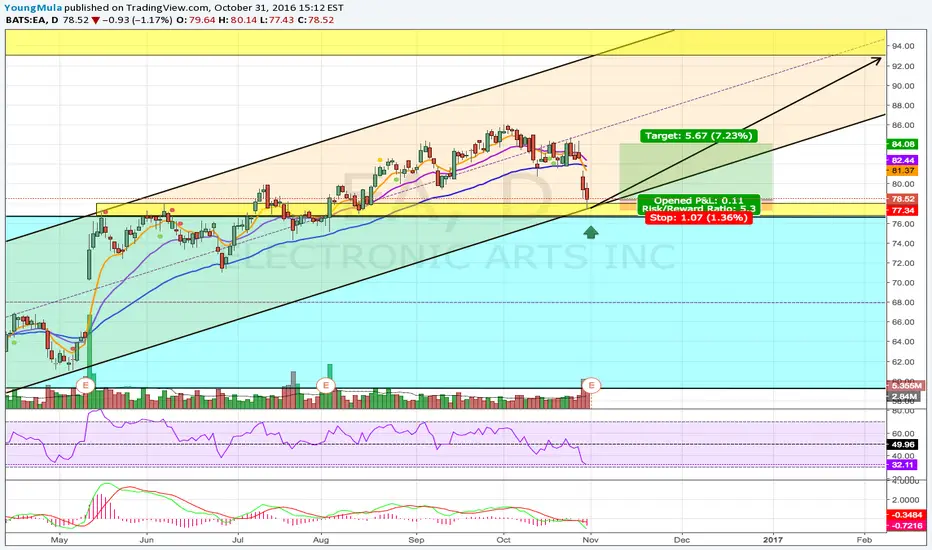Click the orange 81.37 moving average tag

click(x=902, y=171)
